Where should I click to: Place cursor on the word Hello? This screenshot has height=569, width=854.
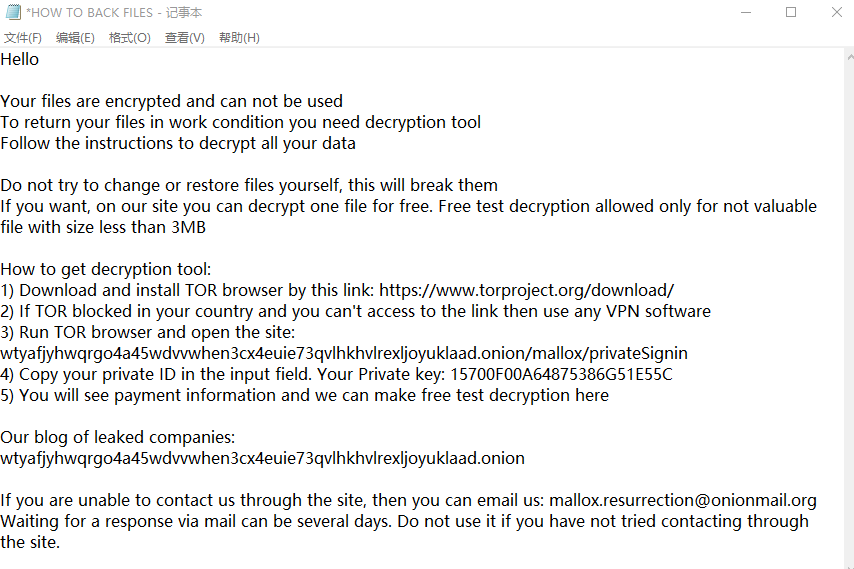click(x=20, y=59)
